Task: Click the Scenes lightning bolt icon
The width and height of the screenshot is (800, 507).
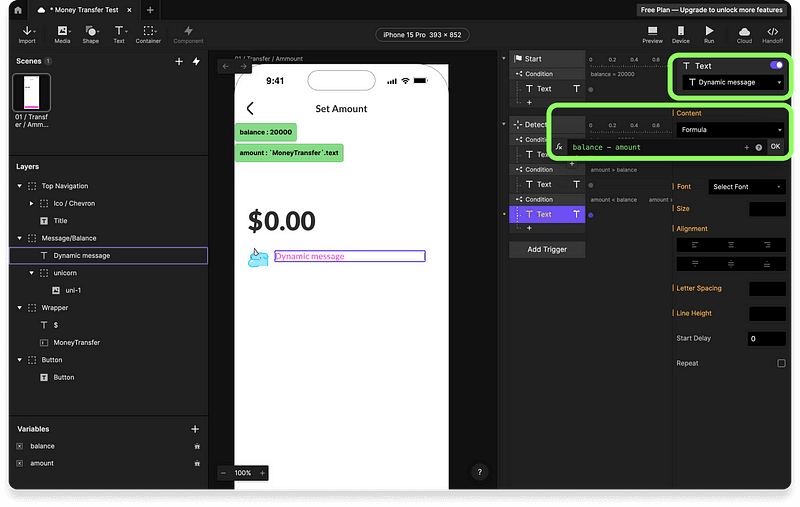Action: (x=196, y=61)
